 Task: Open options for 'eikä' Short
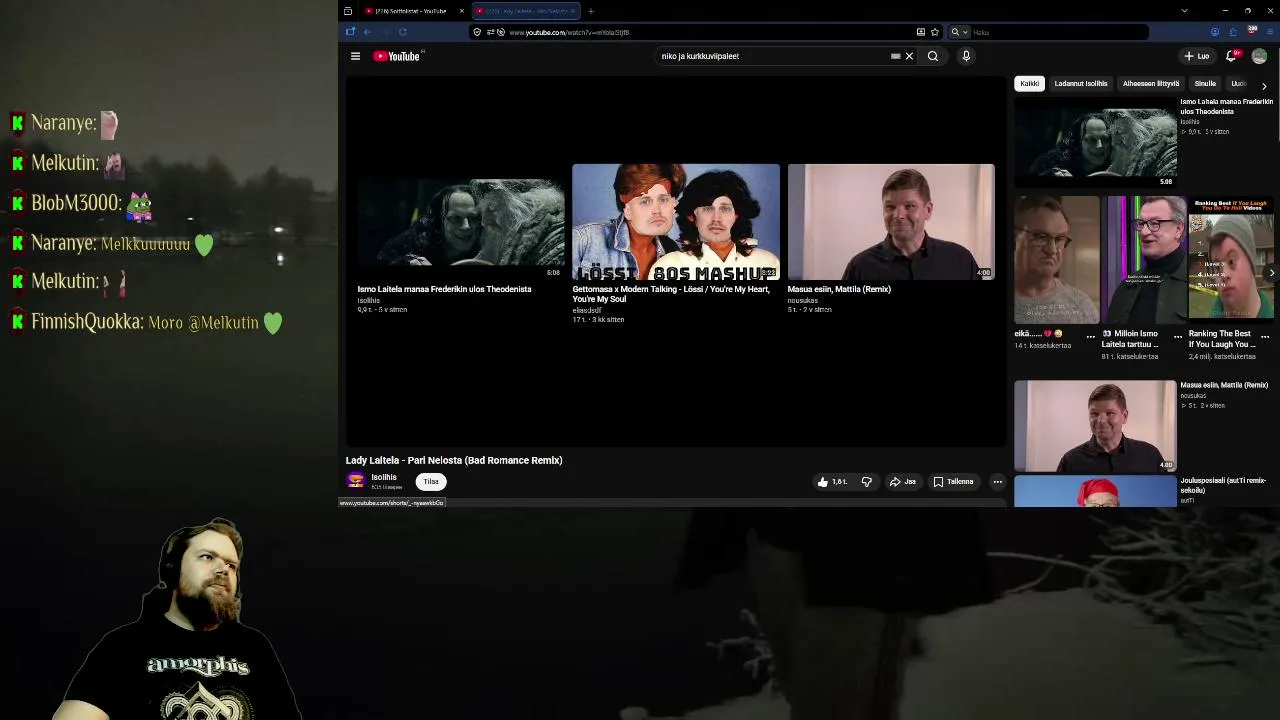(1091, 336)
